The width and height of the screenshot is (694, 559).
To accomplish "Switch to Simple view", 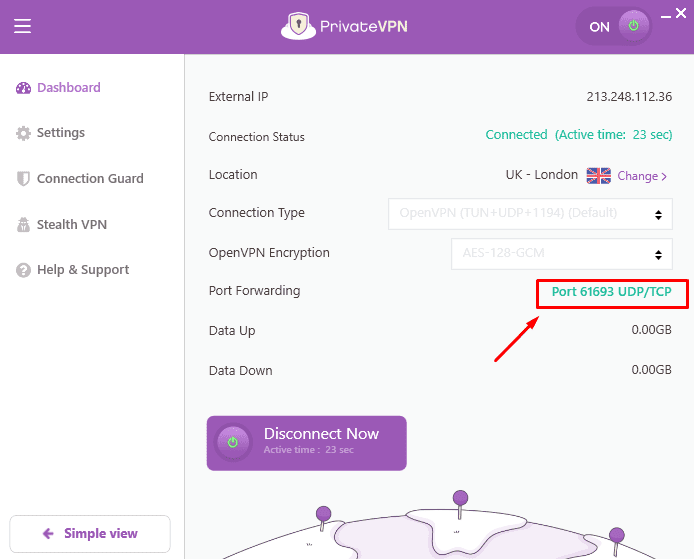I will point(90,533).
